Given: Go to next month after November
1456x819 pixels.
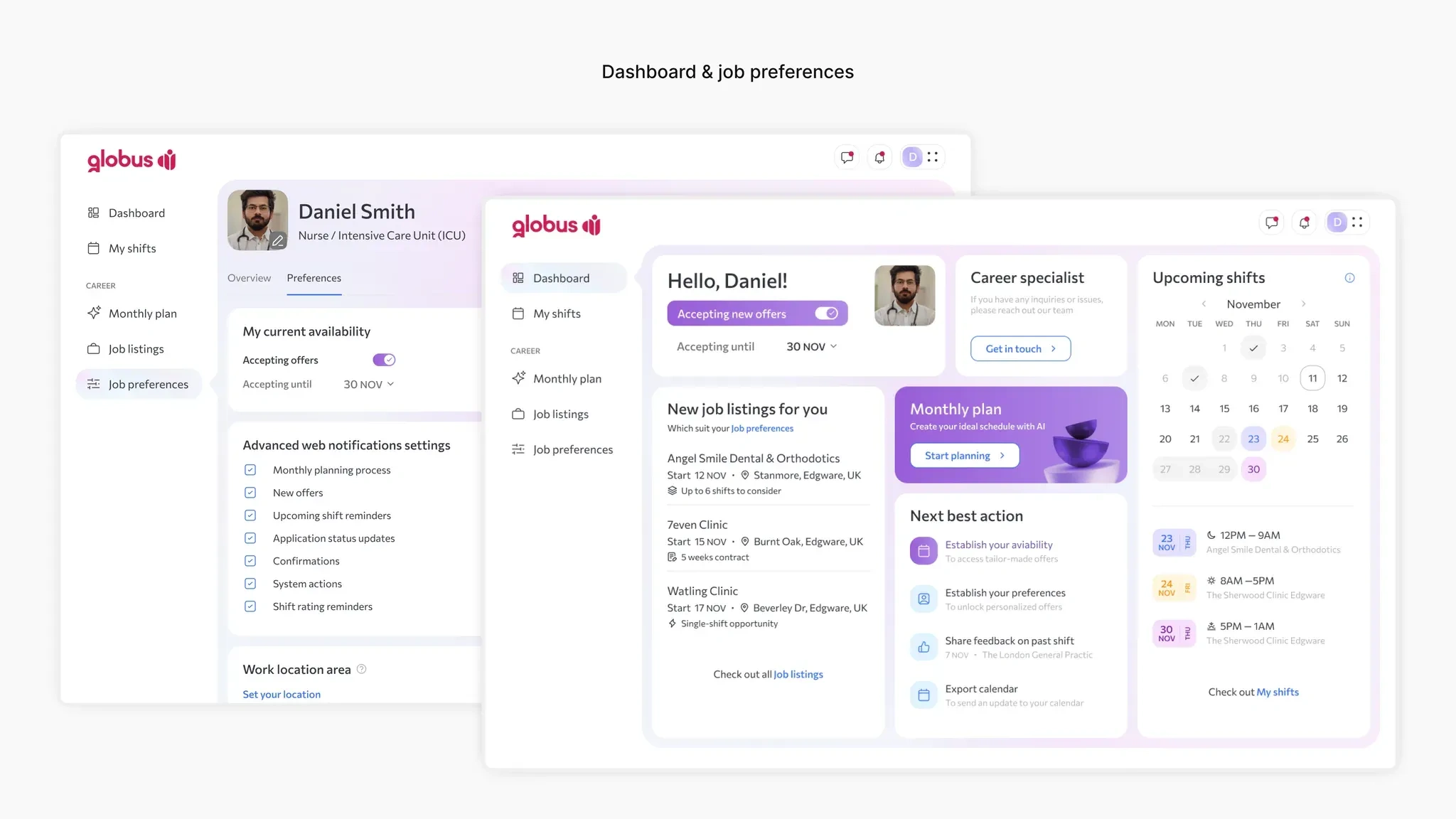Looking at the screenshot, I should pos(1303,304).
